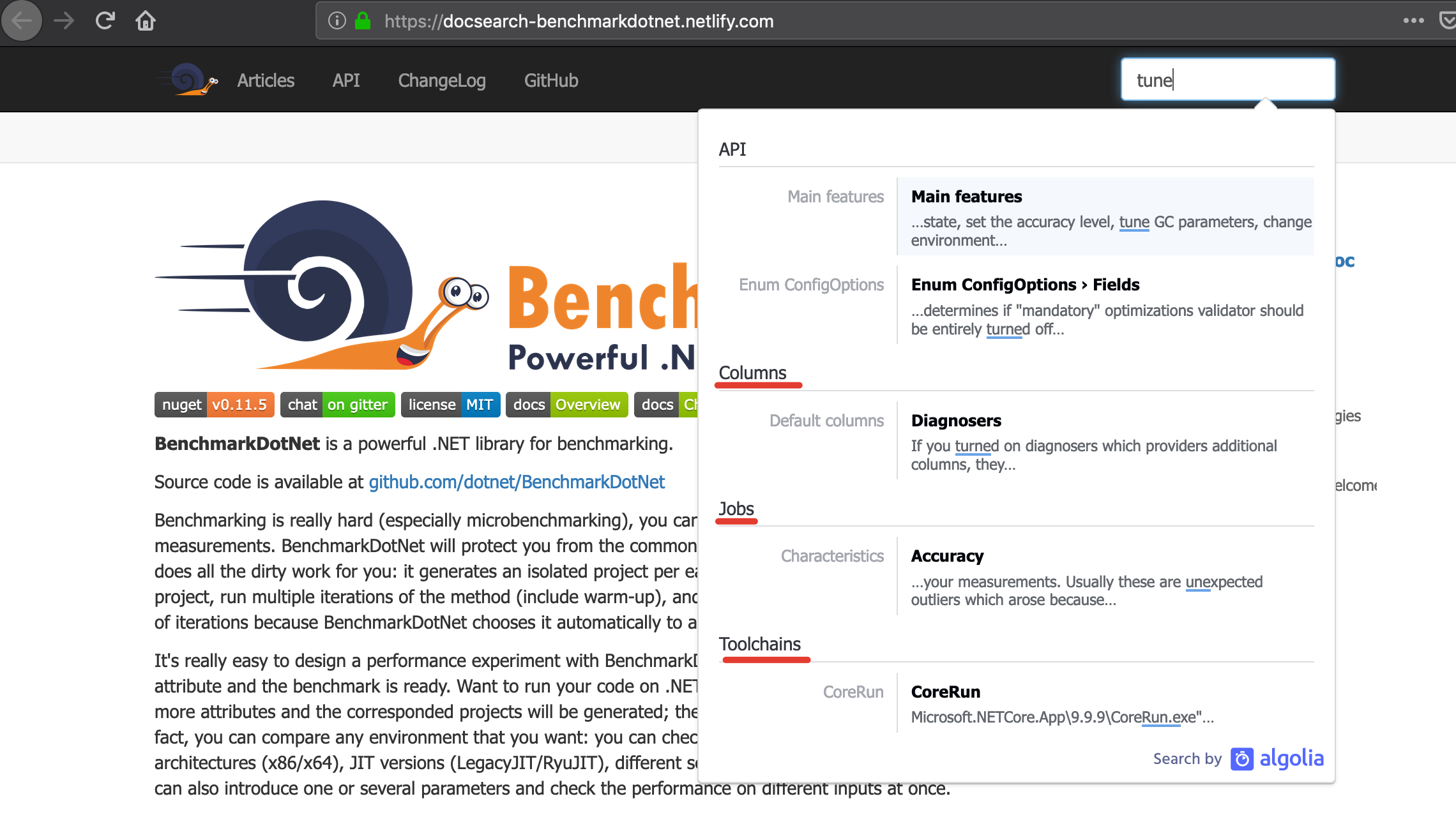Click the browser forward arrow button
1456x817 pixels.
64,21
